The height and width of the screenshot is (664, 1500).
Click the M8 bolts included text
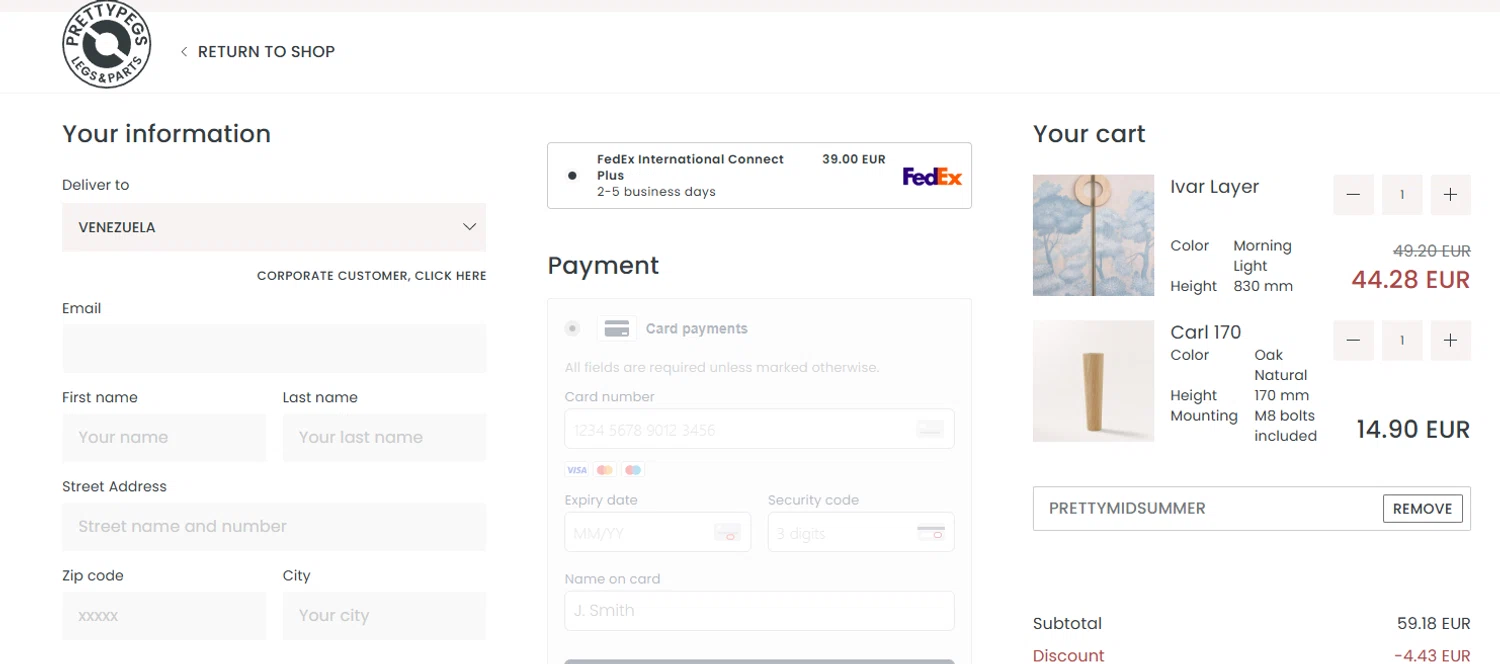click(1285, 426)
